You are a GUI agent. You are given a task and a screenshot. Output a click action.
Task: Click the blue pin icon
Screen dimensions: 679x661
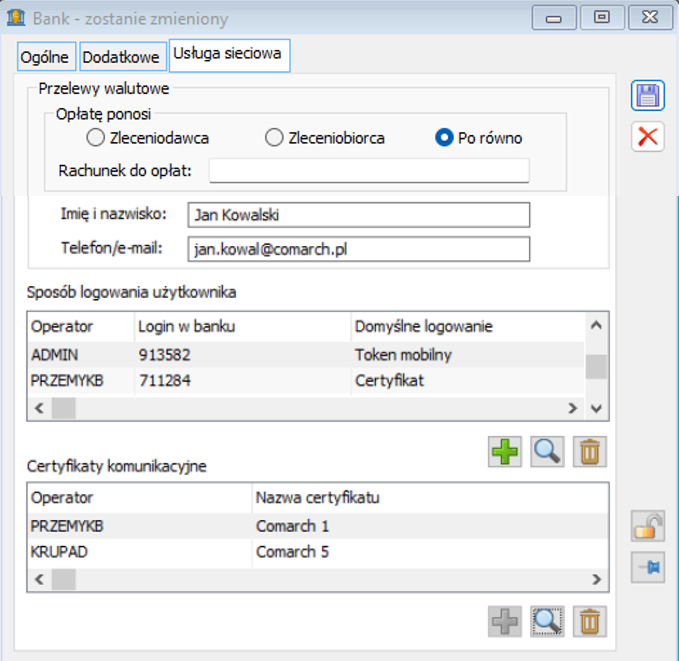pos(647,567)
